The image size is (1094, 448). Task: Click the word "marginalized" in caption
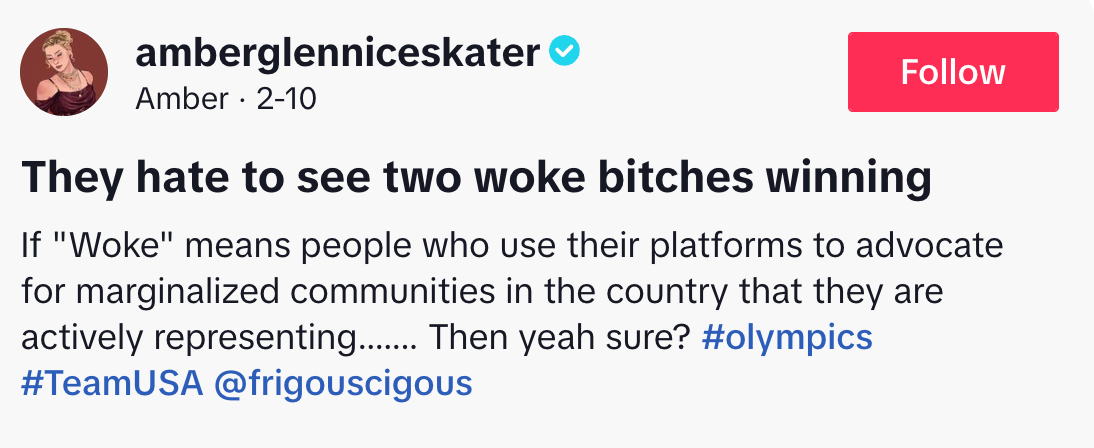(161, 292)
